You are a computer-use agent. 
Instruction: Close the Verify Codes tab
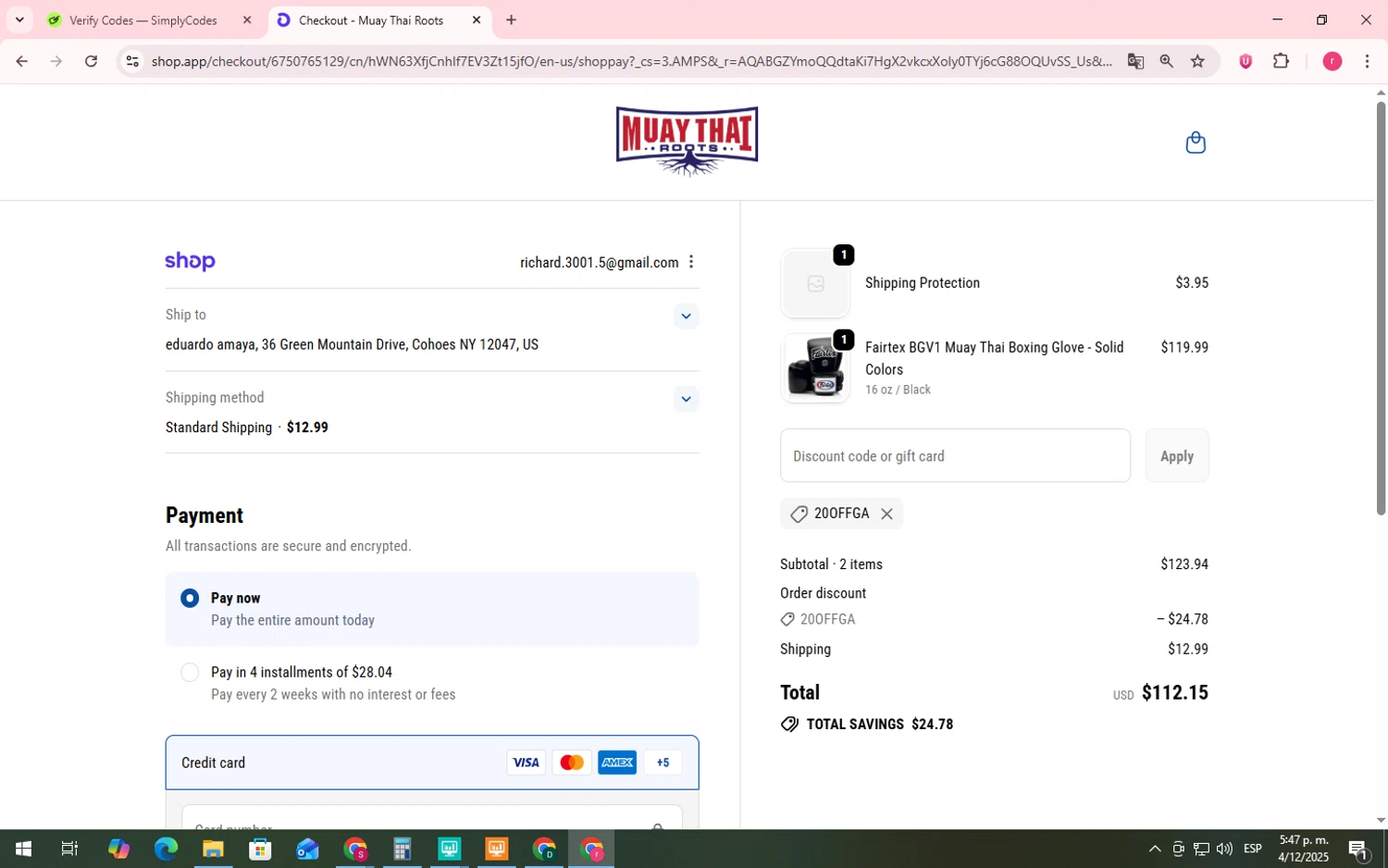(x=247, y=19)
